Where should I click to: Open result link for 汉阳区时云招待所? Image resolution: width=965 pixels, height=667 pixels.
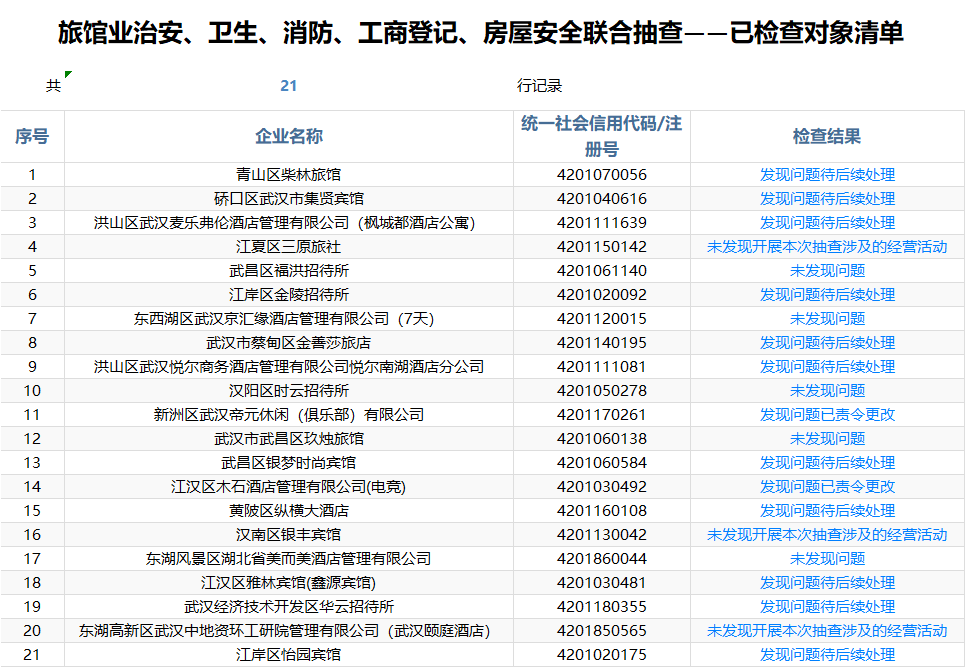(827, 391)
